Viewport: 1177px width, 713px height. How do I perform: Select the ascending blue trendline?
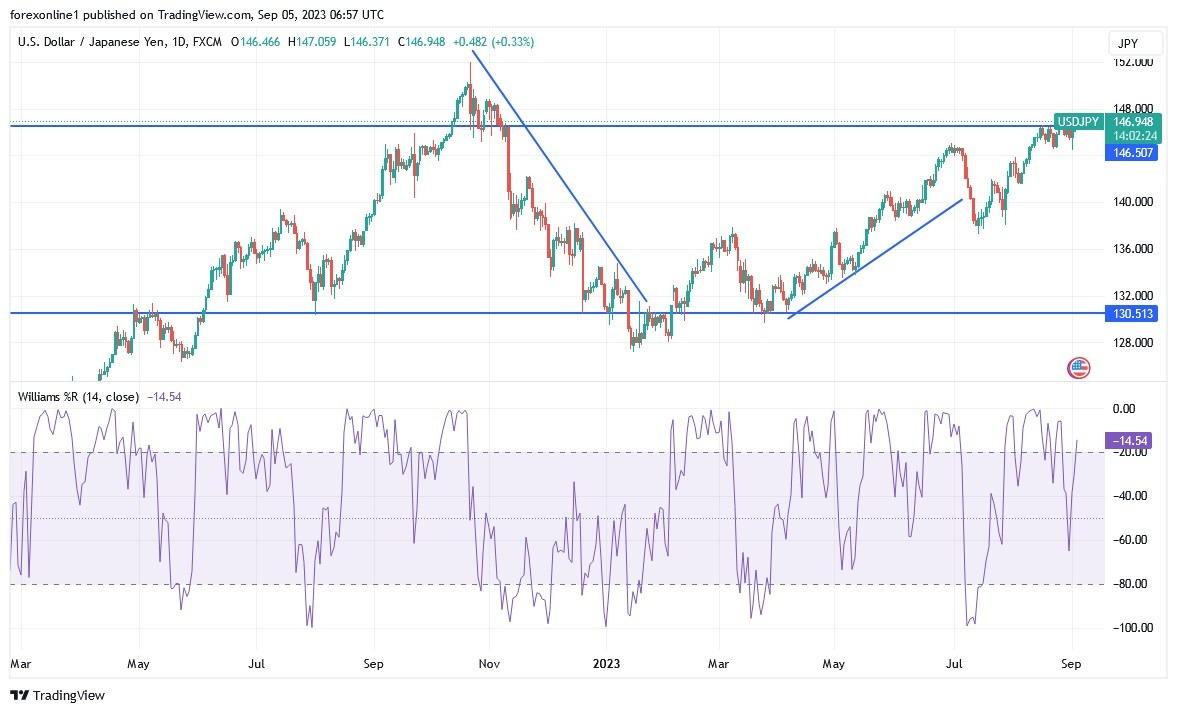click(875, 260)
